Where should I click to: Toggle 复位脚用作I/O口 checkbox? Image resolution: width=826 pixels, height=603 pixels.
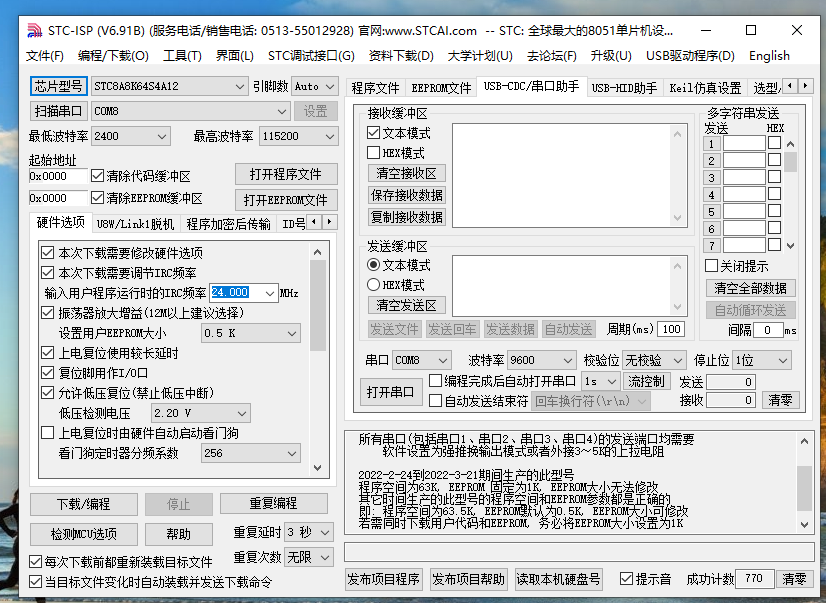[x=47, y=373]
